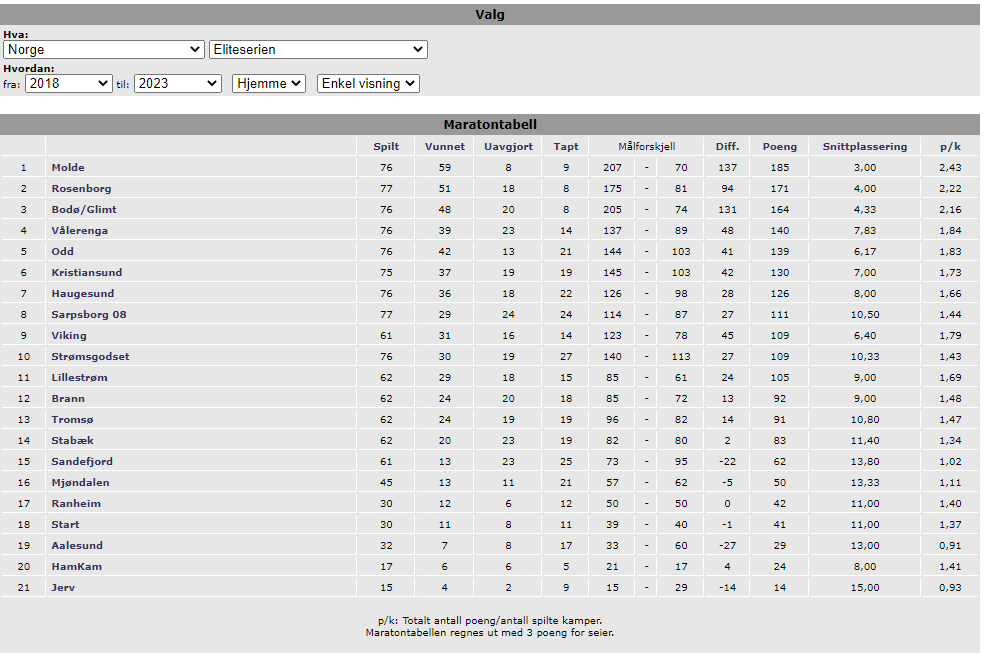Click the p/k column header

point(950,146)
